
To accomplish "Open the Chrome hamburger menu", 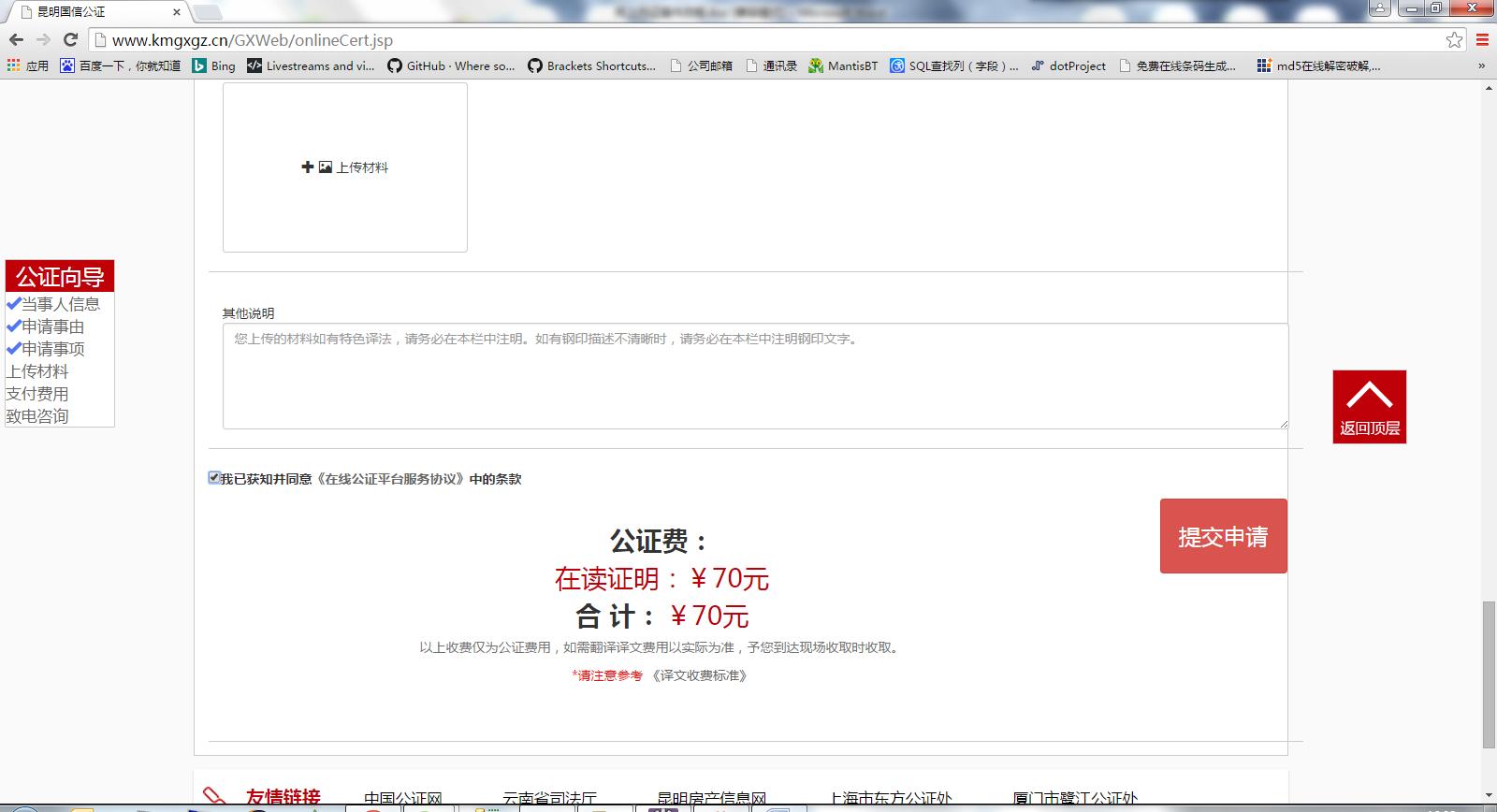I will pyautogui.click(x=1482, y=39).
